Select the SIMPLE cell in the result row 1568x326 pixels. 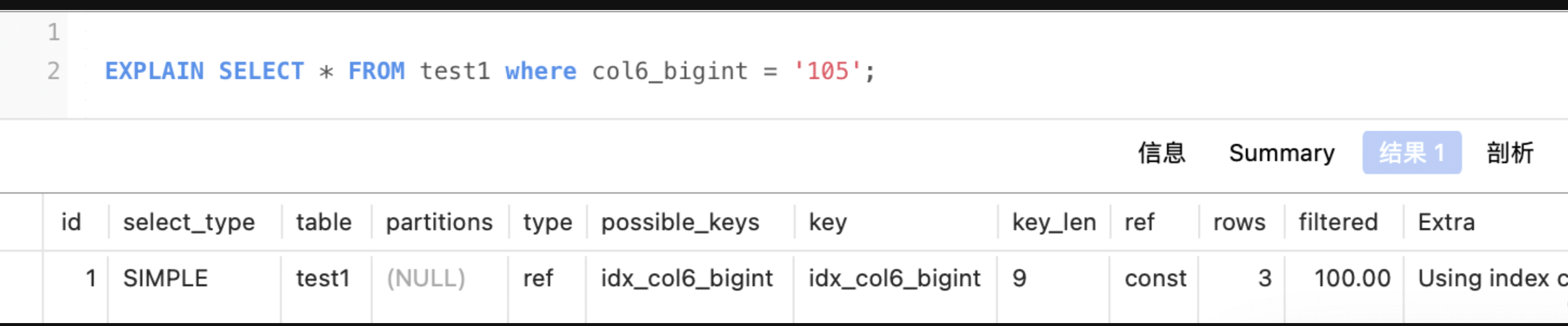click(x=165, y=278)
